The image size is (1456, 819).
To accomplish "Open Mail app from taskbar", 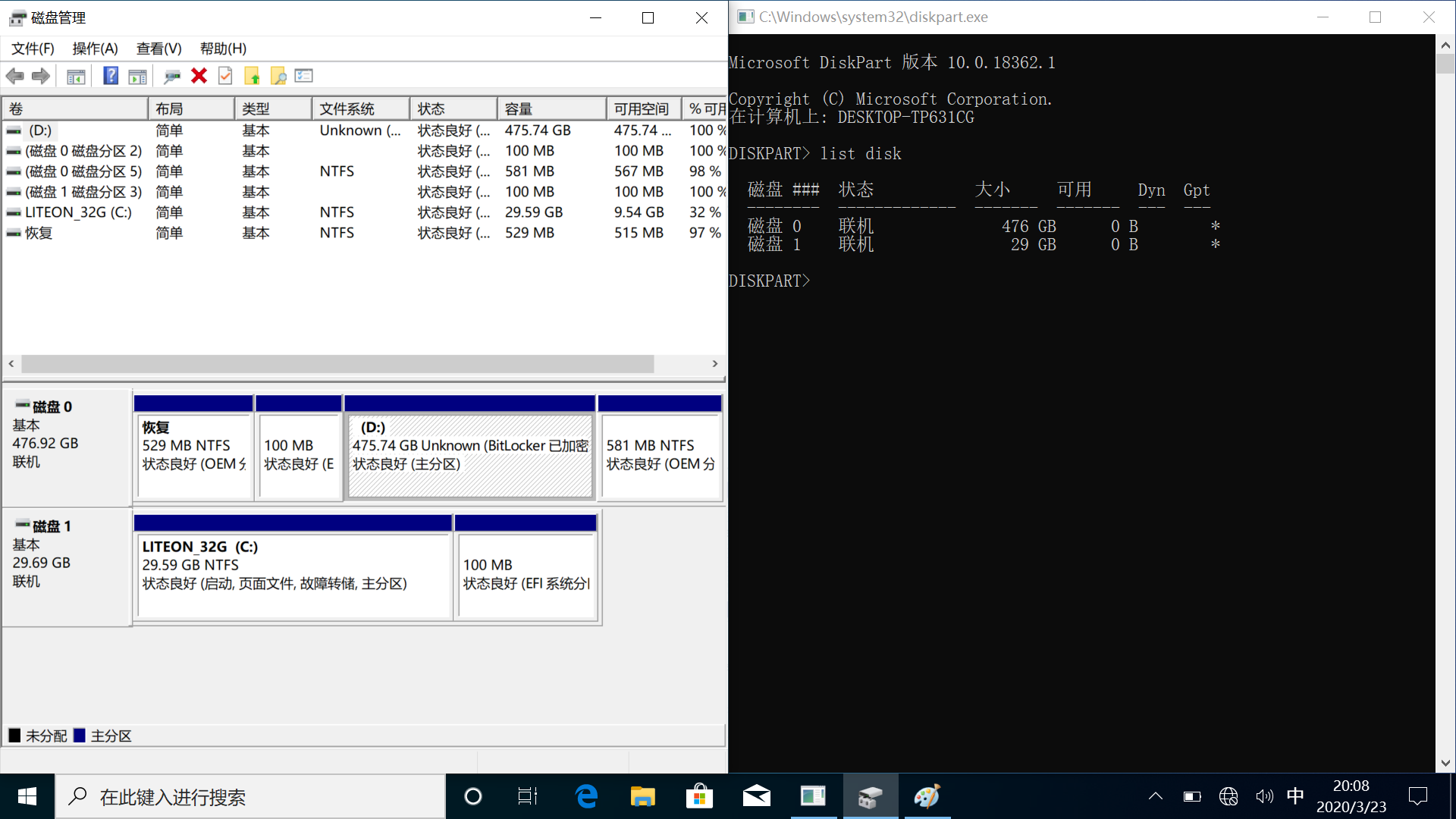I will (x=756, y=796).
